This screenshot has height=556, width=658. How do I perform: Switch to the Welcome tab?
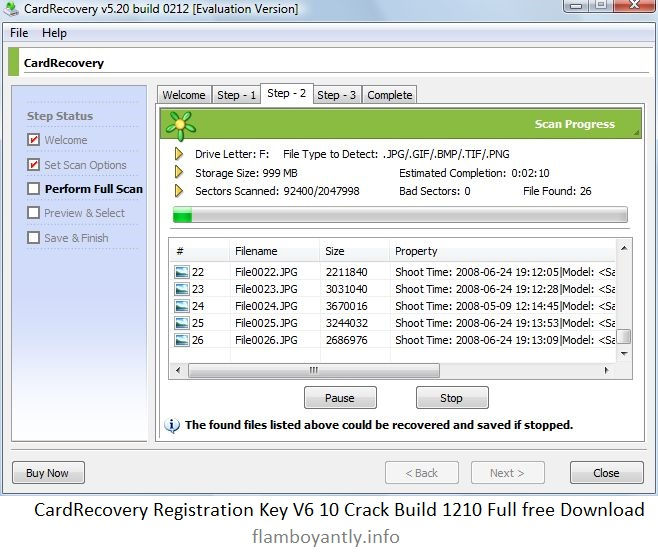tap(184, 95)
